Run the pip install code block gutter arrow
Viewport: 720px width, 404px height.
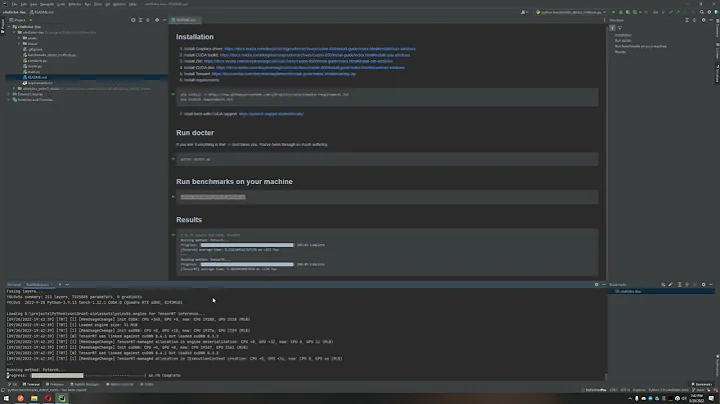[173, 94]
